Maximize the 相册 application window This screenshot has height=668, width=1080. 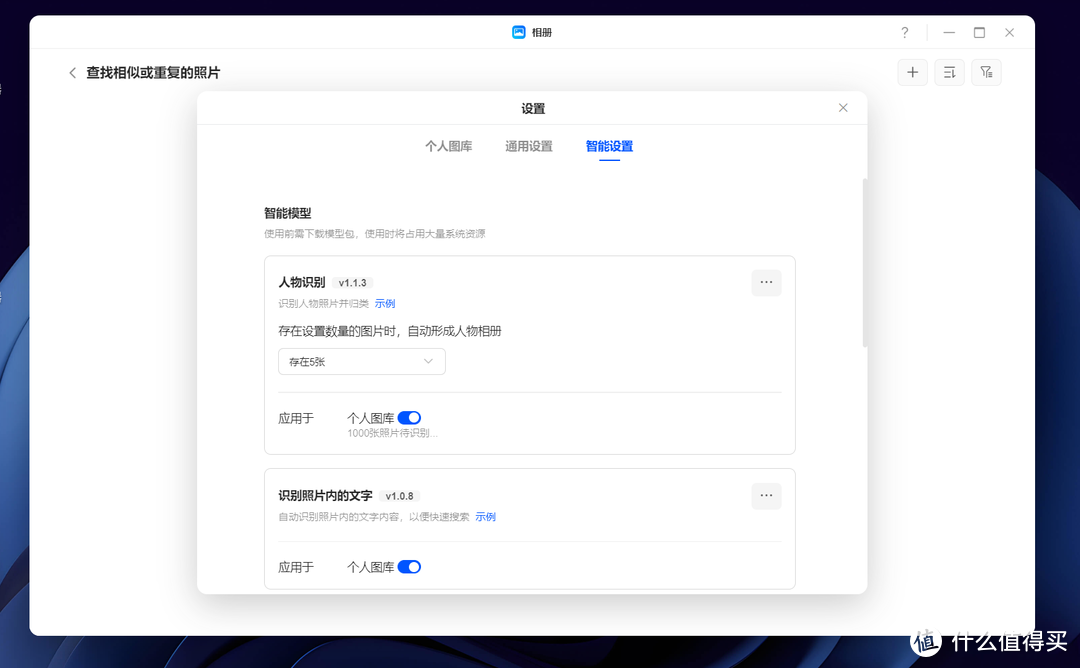coord(979,32)
